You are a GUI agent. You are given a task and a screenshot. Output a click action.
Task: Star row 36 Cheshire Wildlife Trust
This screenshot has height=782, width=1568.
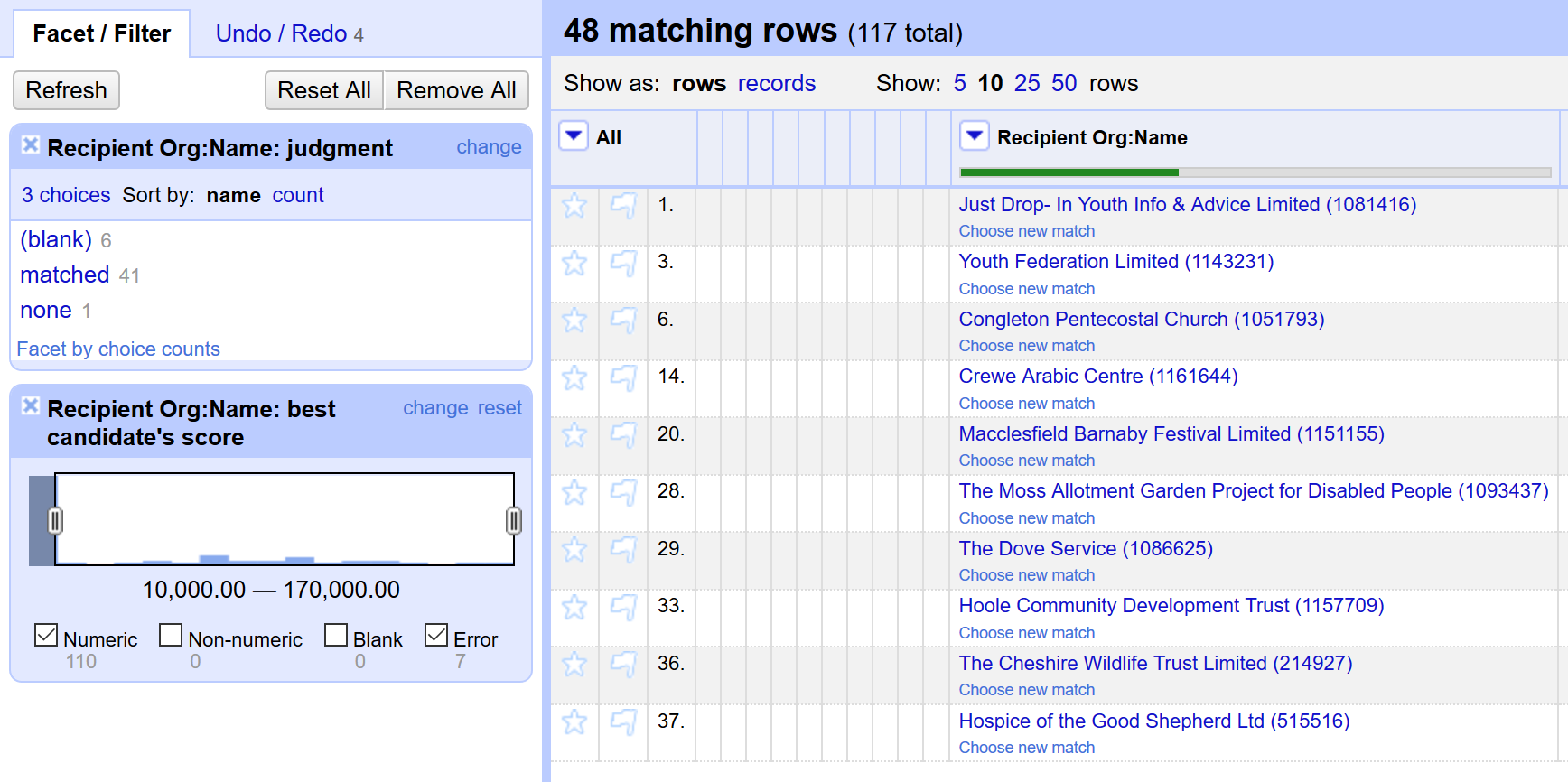click(574, 665)
